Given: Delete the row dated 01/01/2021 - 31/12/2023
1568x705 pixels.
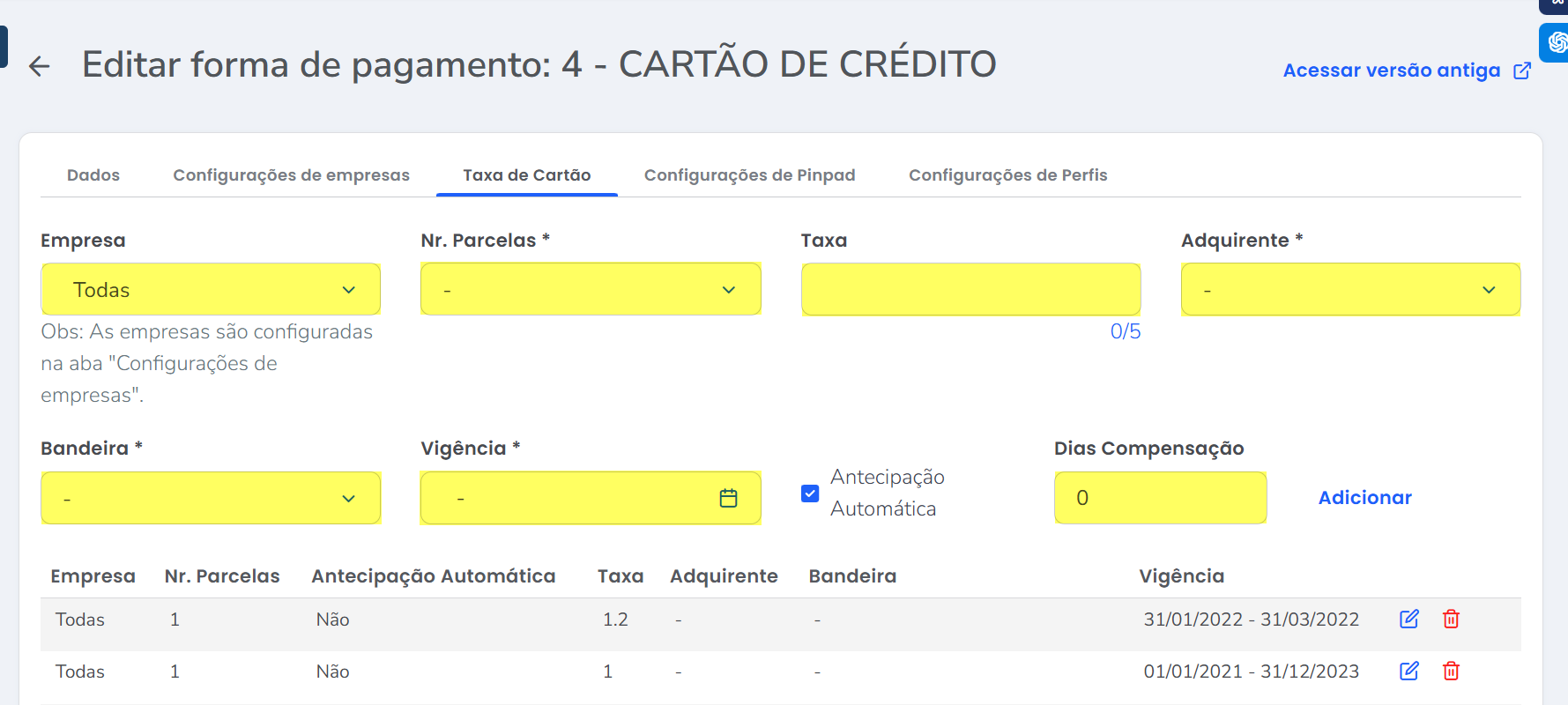Looking at the screenshot, I should click(x=1451, y=672).
